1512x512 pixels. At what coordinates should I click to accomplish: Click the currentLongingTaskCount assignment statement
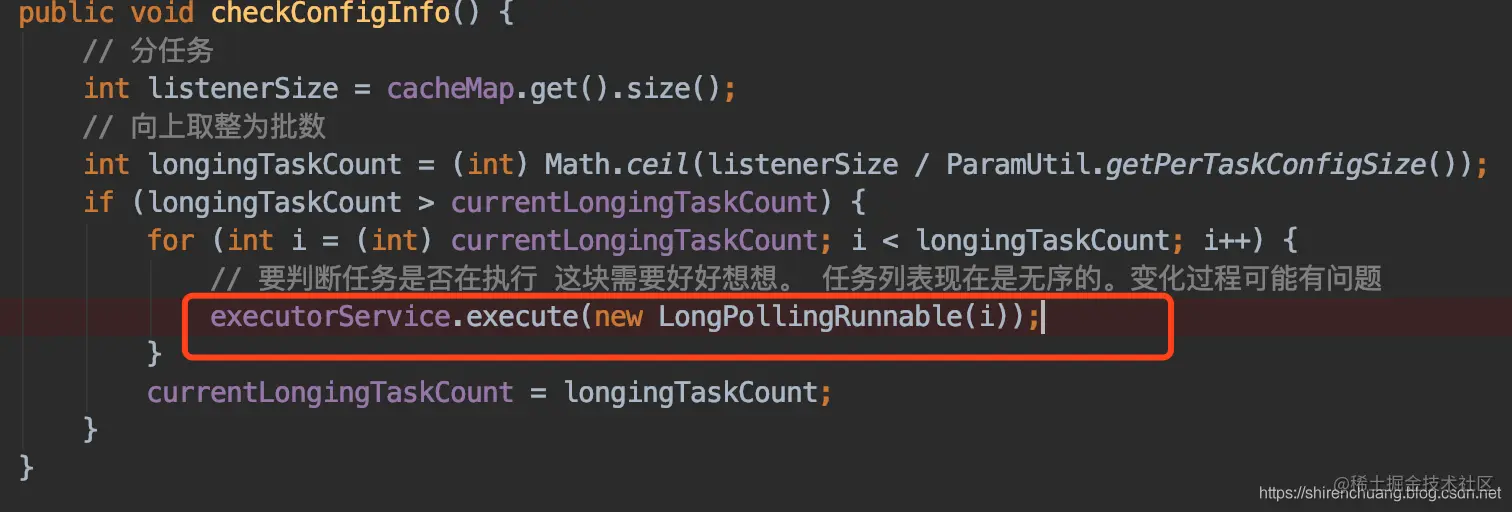[489, 392]
